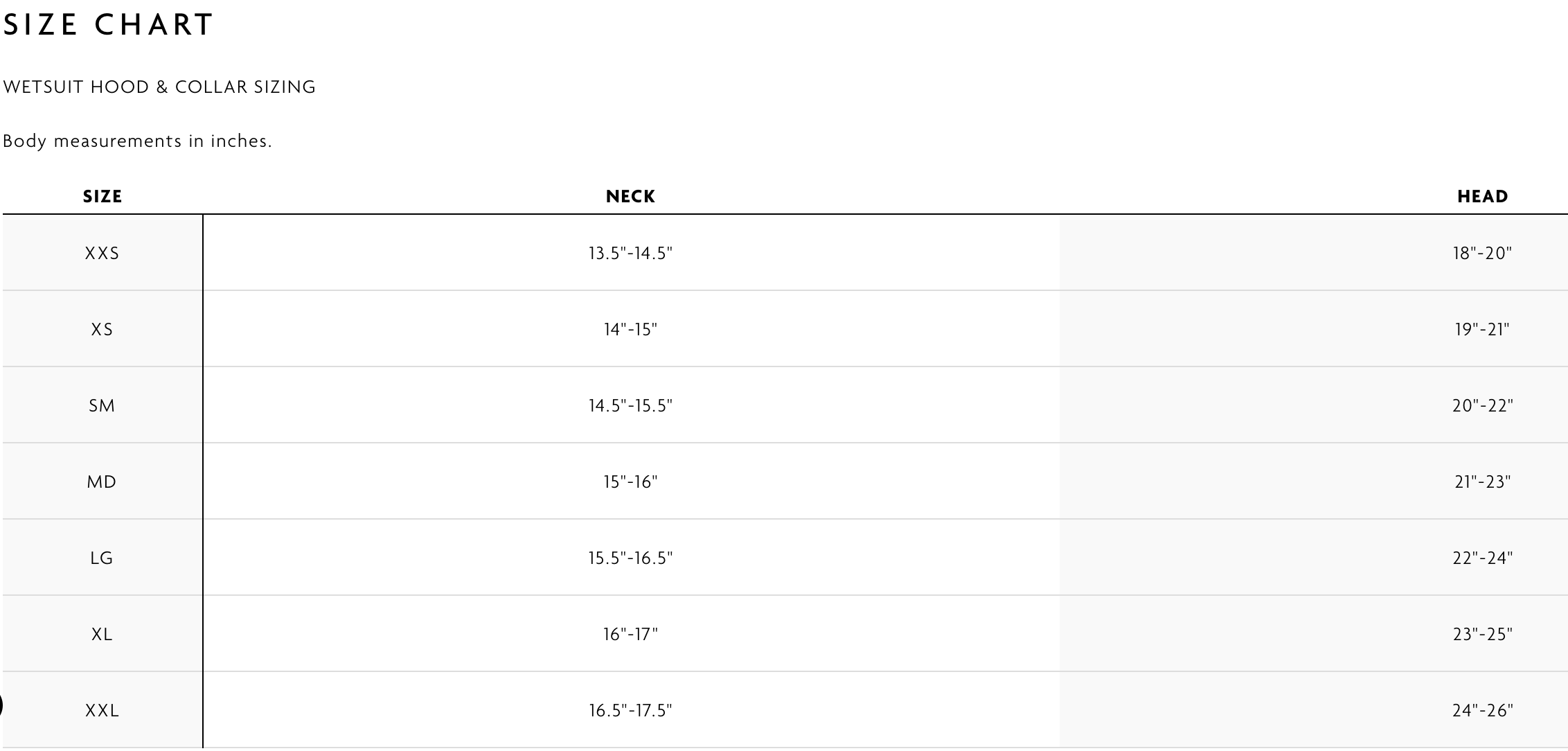Select the XXS size row label
Viewport: 1568px width, 751px height.
[103, 254]
